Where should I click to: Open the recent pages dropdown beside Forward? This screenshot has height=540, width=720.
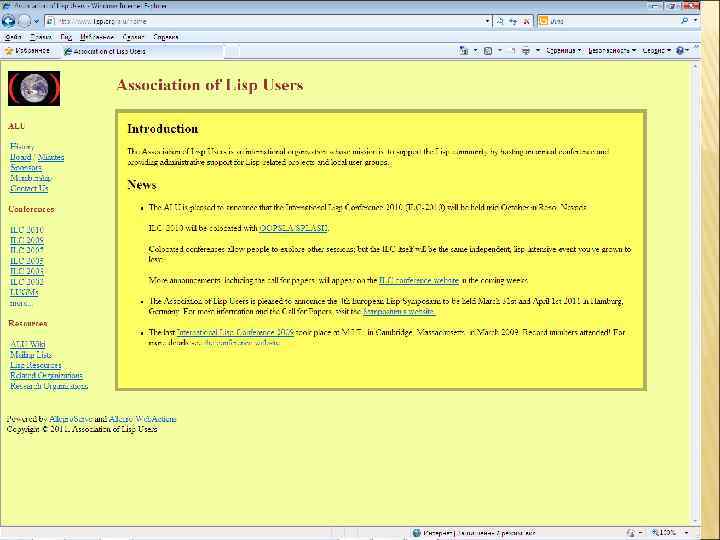click(x=36, y=21)
